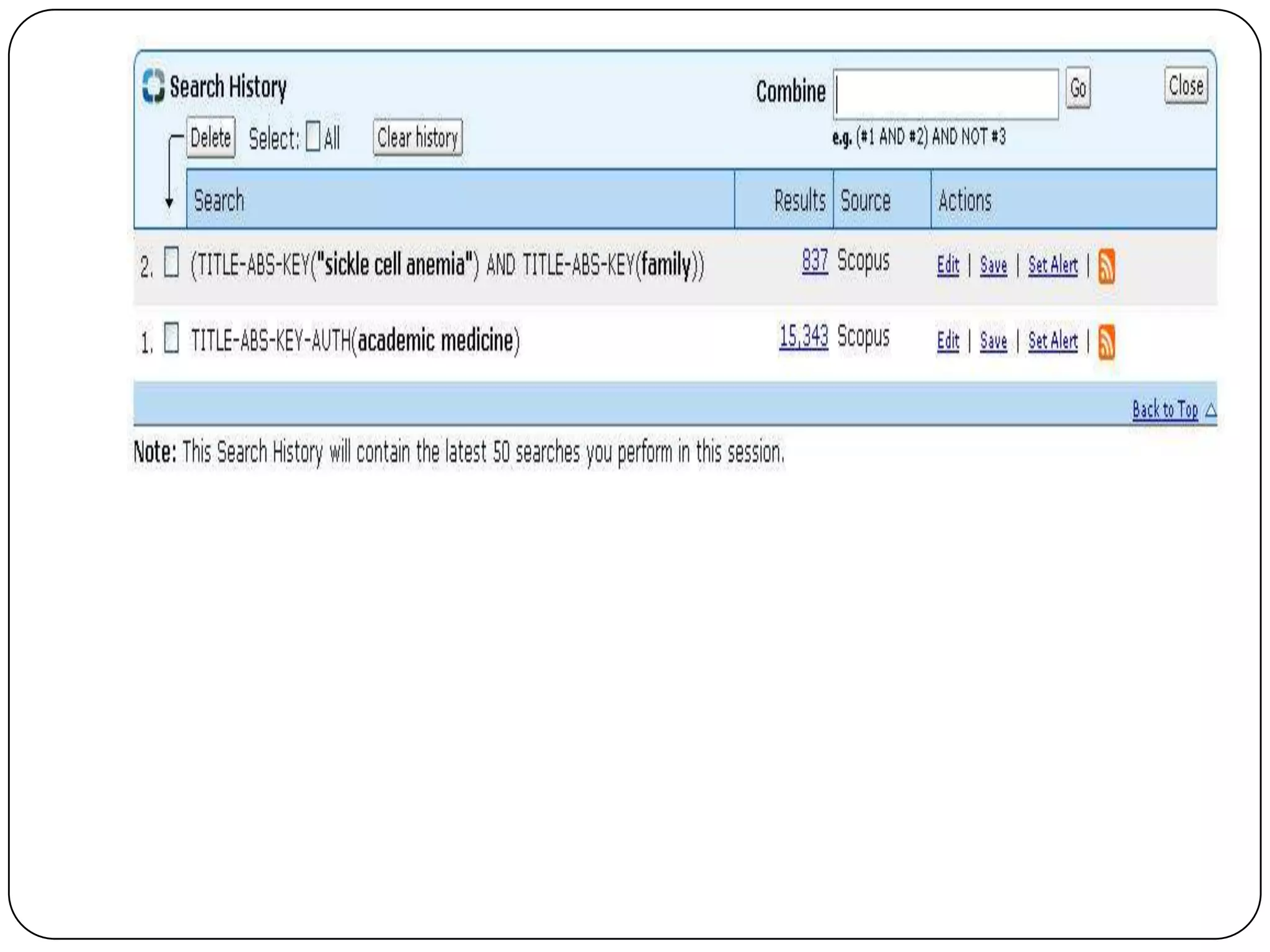Open the 15,343 results link
The image size is (1270, 952).
pos(804,337)
